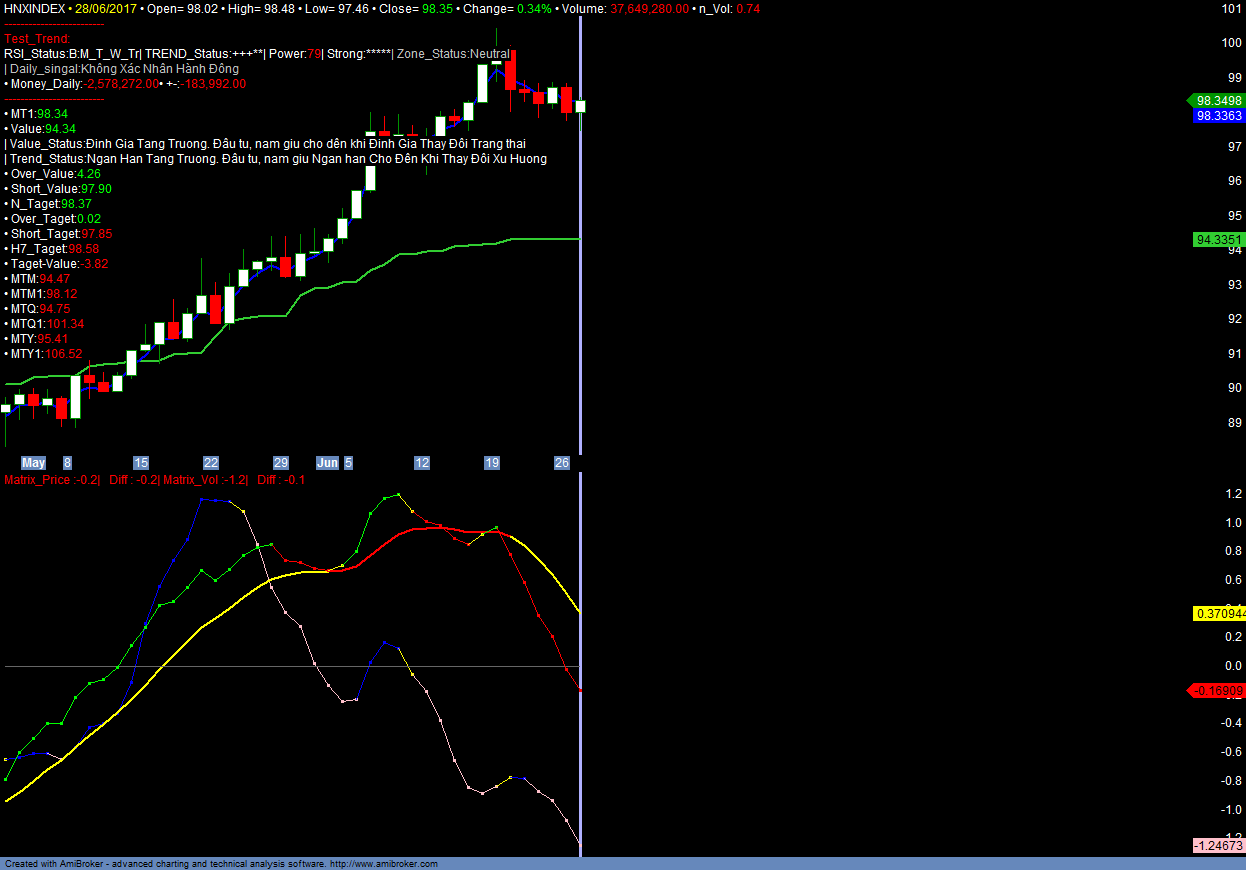Click the May label on date axis
The image size is (1246, 870).
tap(34, 463)
